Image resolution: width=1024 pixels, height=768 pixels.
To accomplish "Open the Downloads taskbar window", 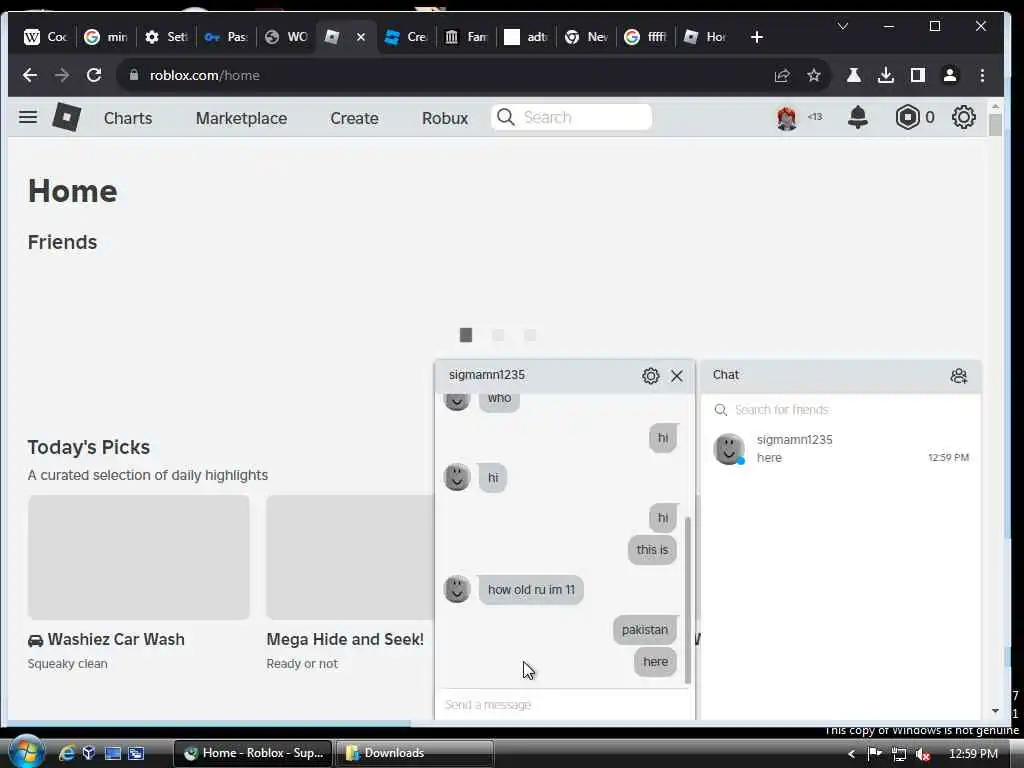I will click(415, 753).
